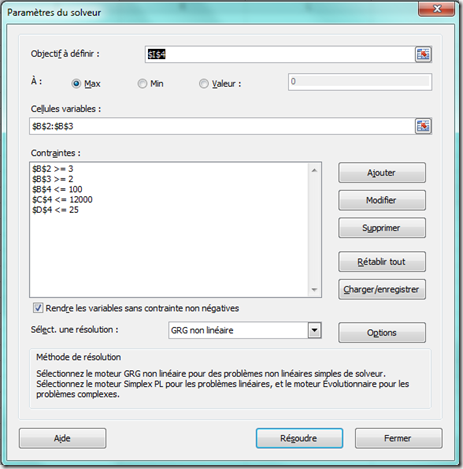Click the Cellules variables input field
463x469 pixels.
222,126
